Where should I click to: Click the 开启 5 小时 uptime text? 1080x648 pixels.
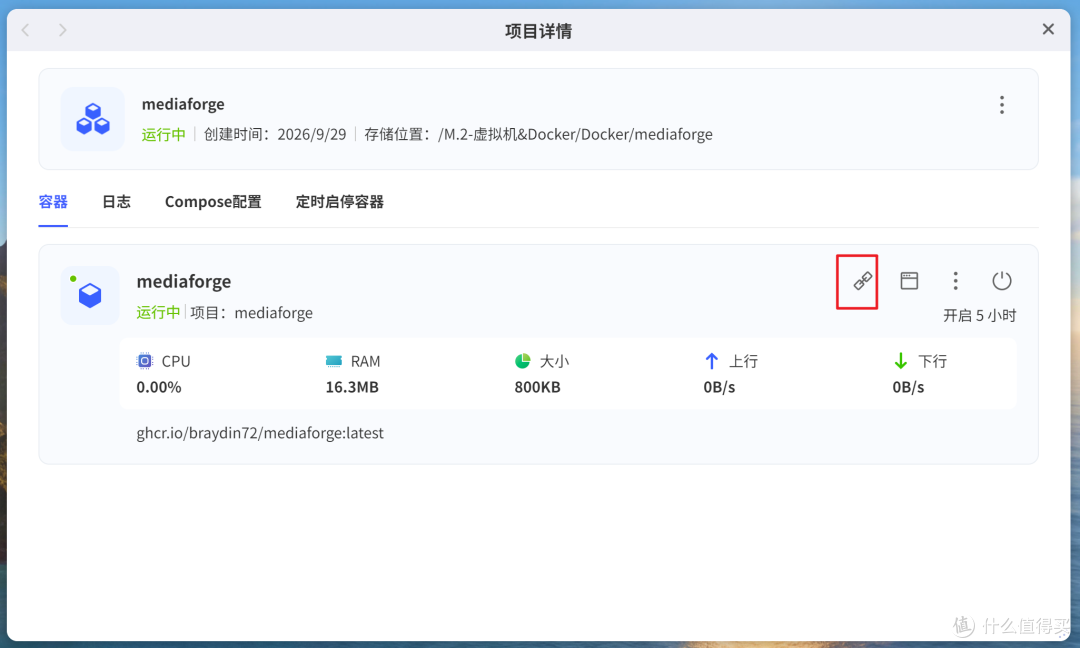[979, 315]
